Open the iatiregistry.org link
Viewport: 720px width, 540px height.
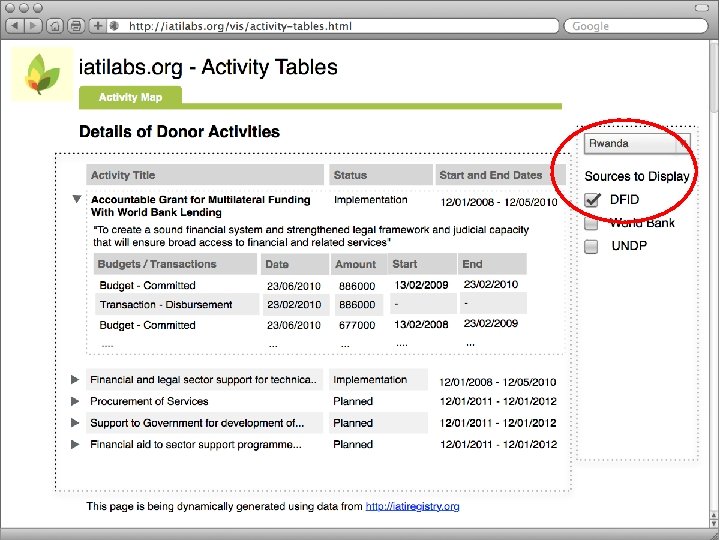[x=412, y=506]
